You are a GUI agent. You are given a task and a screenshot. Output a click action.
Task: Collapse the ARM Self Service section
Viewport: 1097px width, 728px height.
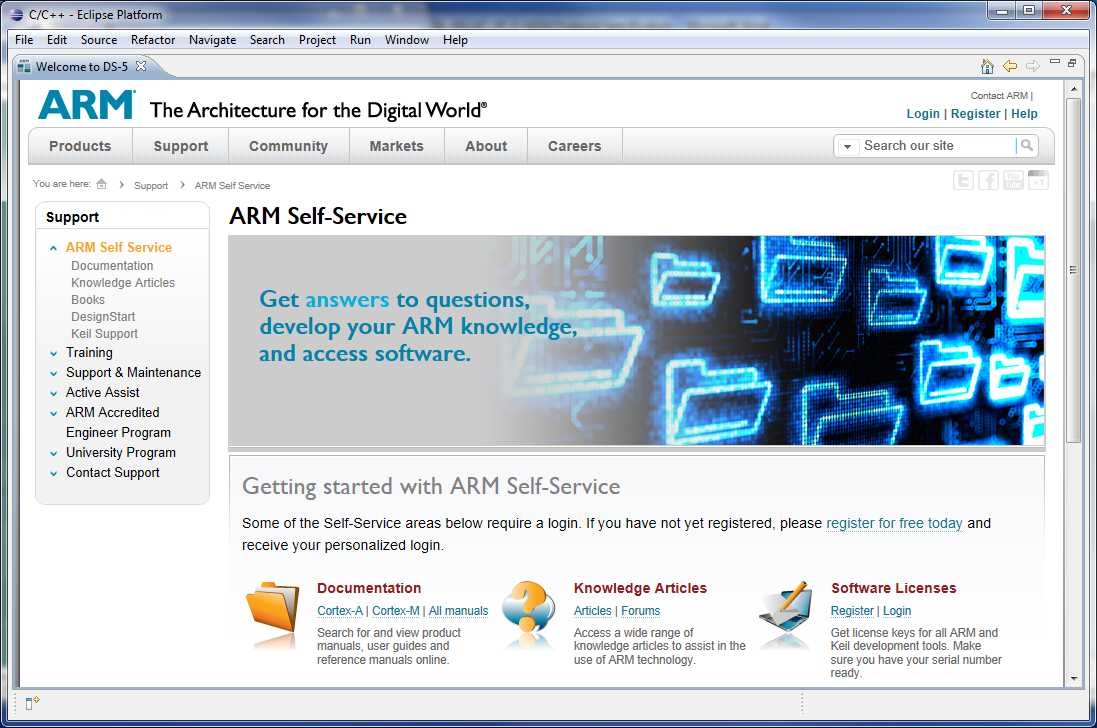pyautogui.click(x=54, y=248)
